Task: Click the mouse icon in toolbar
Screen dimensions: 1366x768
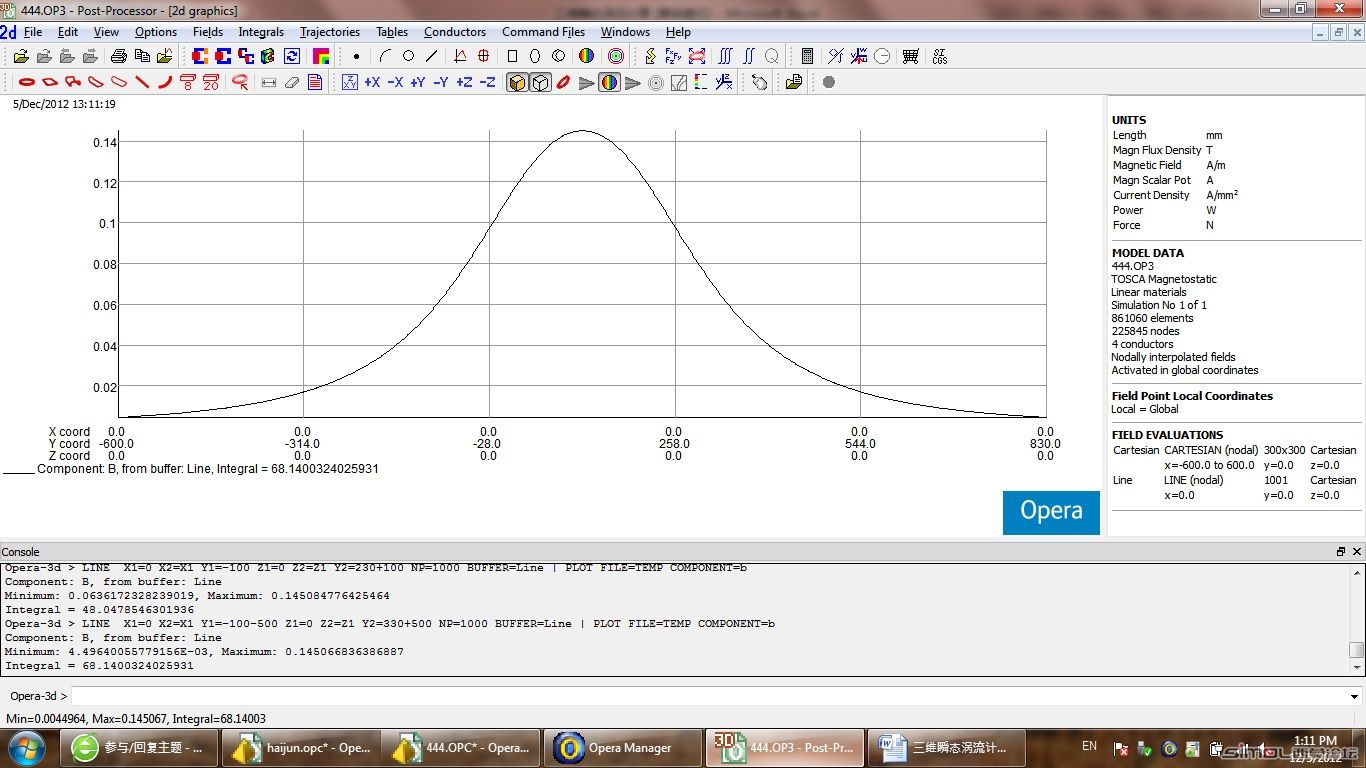Action: click(x=760, y=82)
